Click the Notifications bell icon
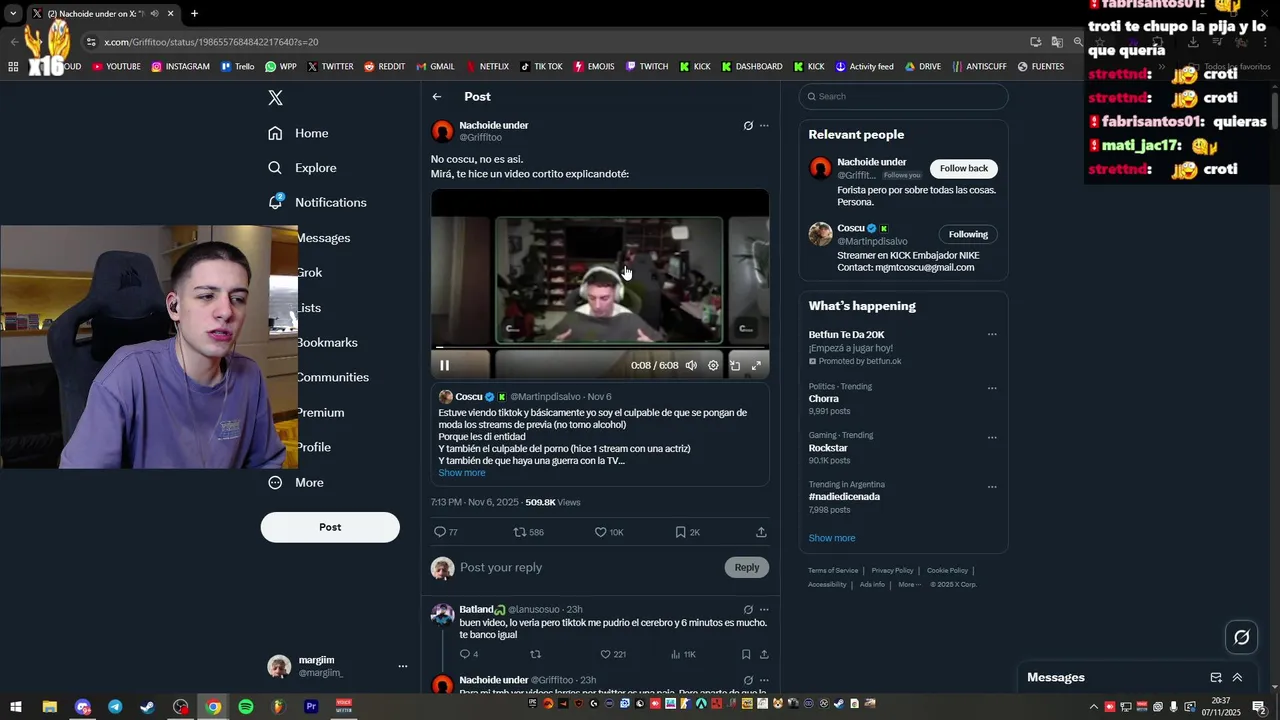1280x720 pixels. tap(275, 202)
